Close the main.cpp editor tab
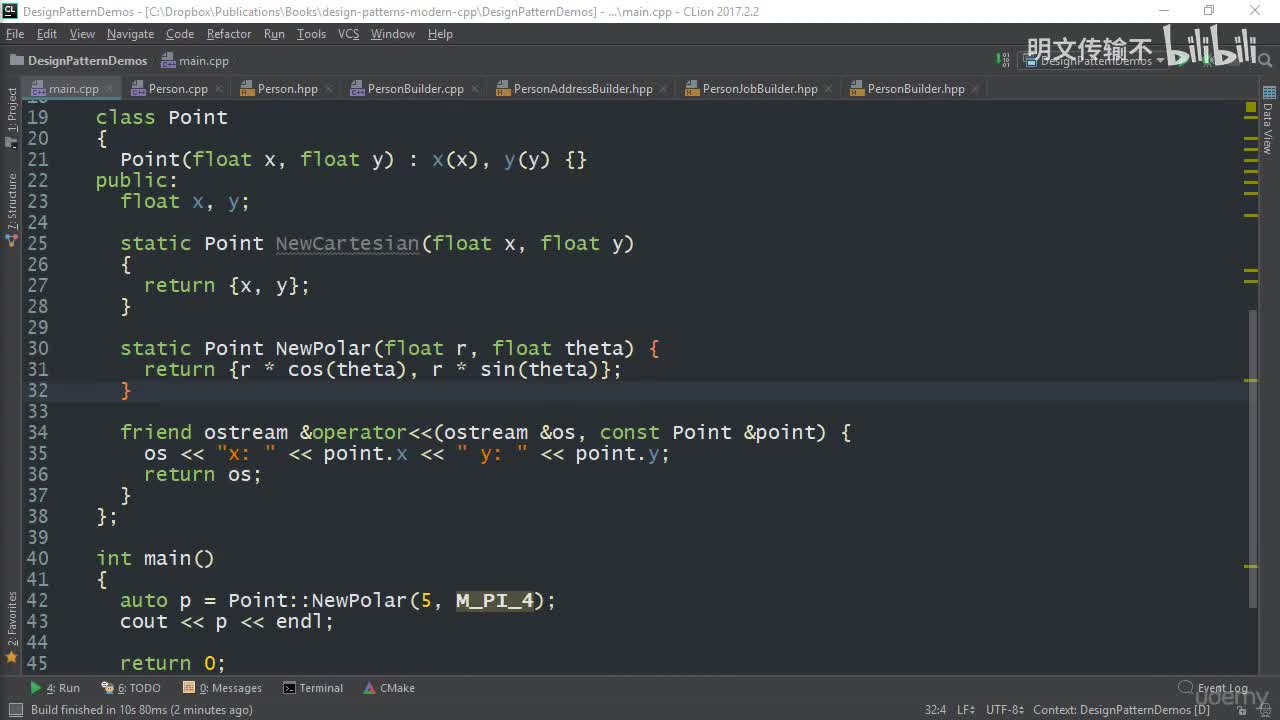The image size is (1280, 720). pyautogui.click(x=108, y=89)
